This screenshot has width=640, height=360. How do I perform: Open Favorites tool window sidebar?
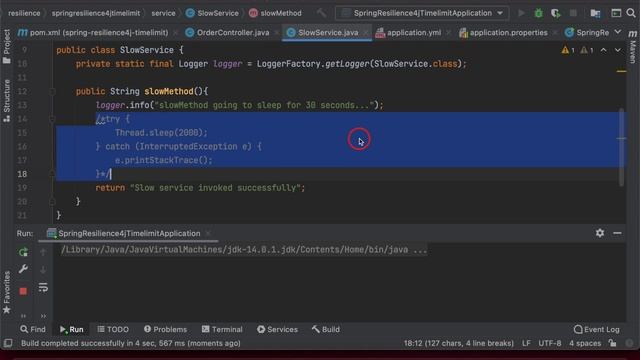(x=7, y=292)
